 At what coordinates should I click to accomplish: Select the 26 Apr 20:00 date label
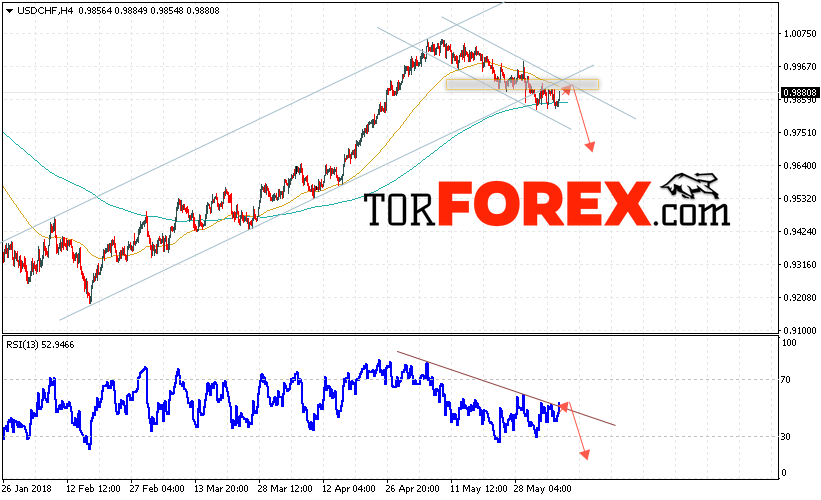tap(413, 488)
